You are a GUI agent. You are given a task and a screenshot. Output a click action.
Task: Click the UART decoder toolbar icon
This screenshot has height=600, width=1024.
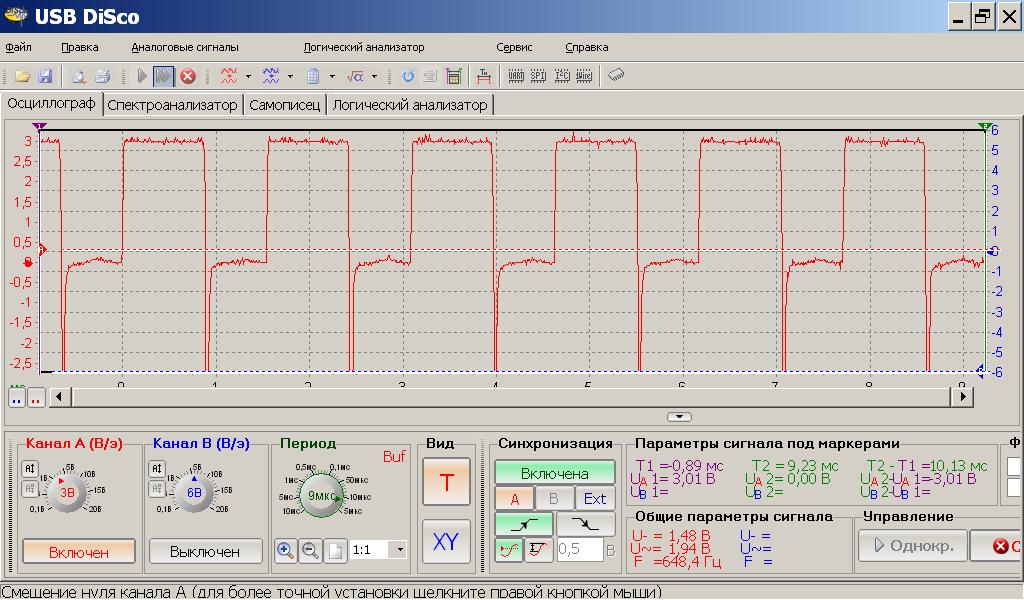click(516, 76)
